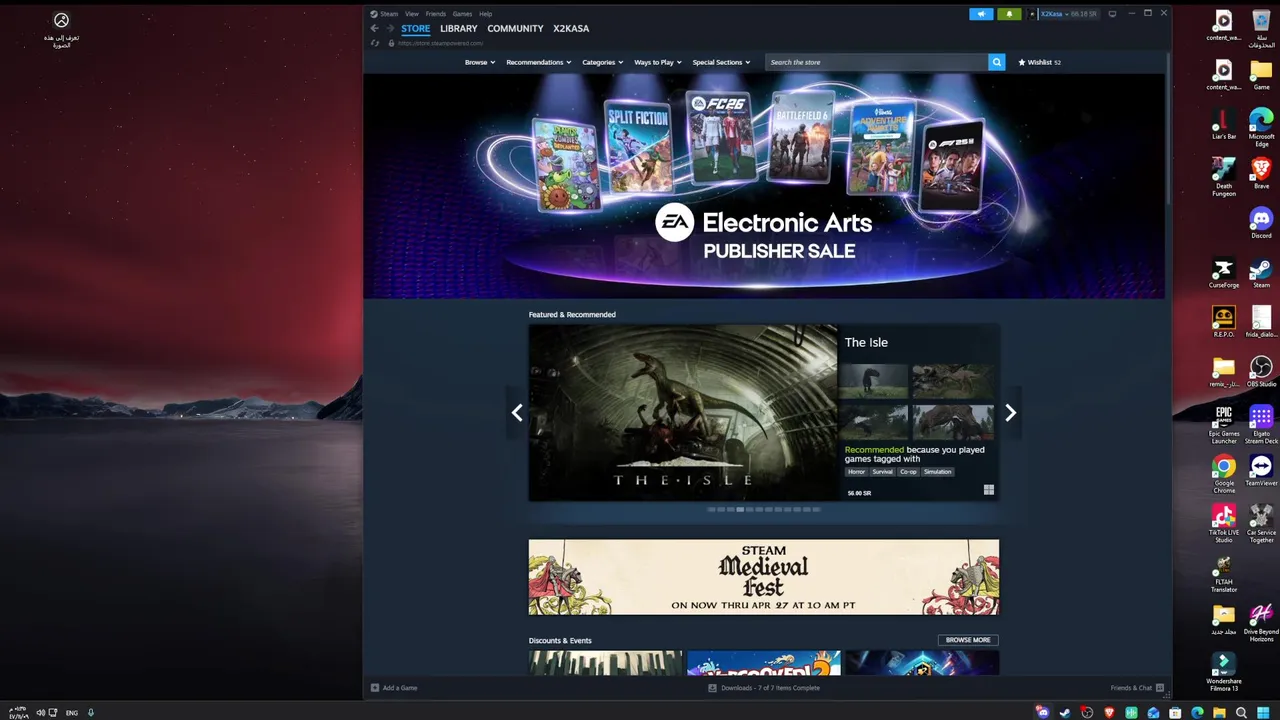1280x720 pixels.
Task: Click the store search magnifier button
Action: tap(997, 62)
